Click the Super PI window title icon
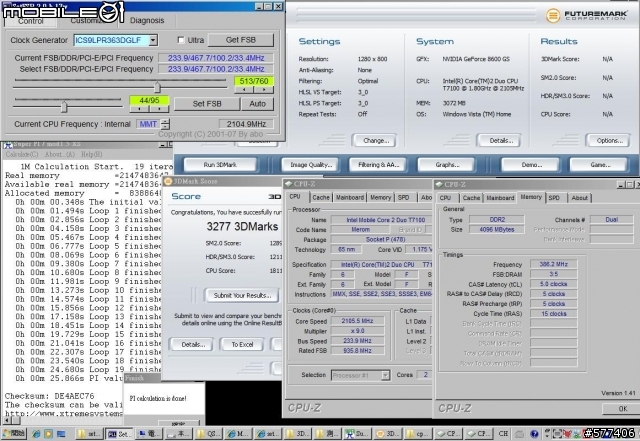 point(7,144)
